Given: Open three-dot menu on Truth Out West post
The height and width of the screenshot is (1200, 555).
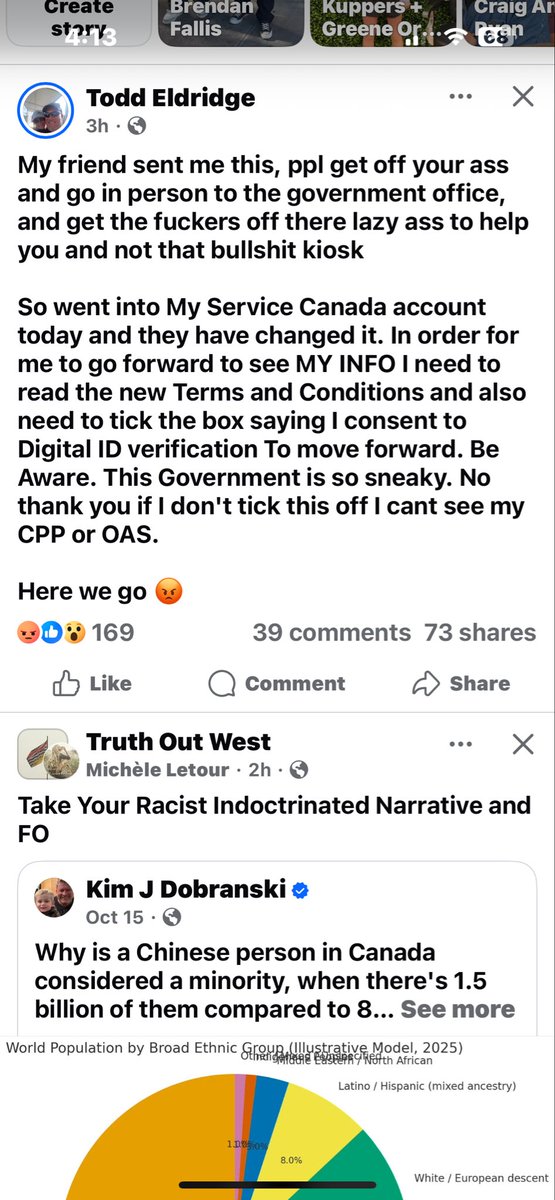Looking at the screenshot, I should [460, 744].
